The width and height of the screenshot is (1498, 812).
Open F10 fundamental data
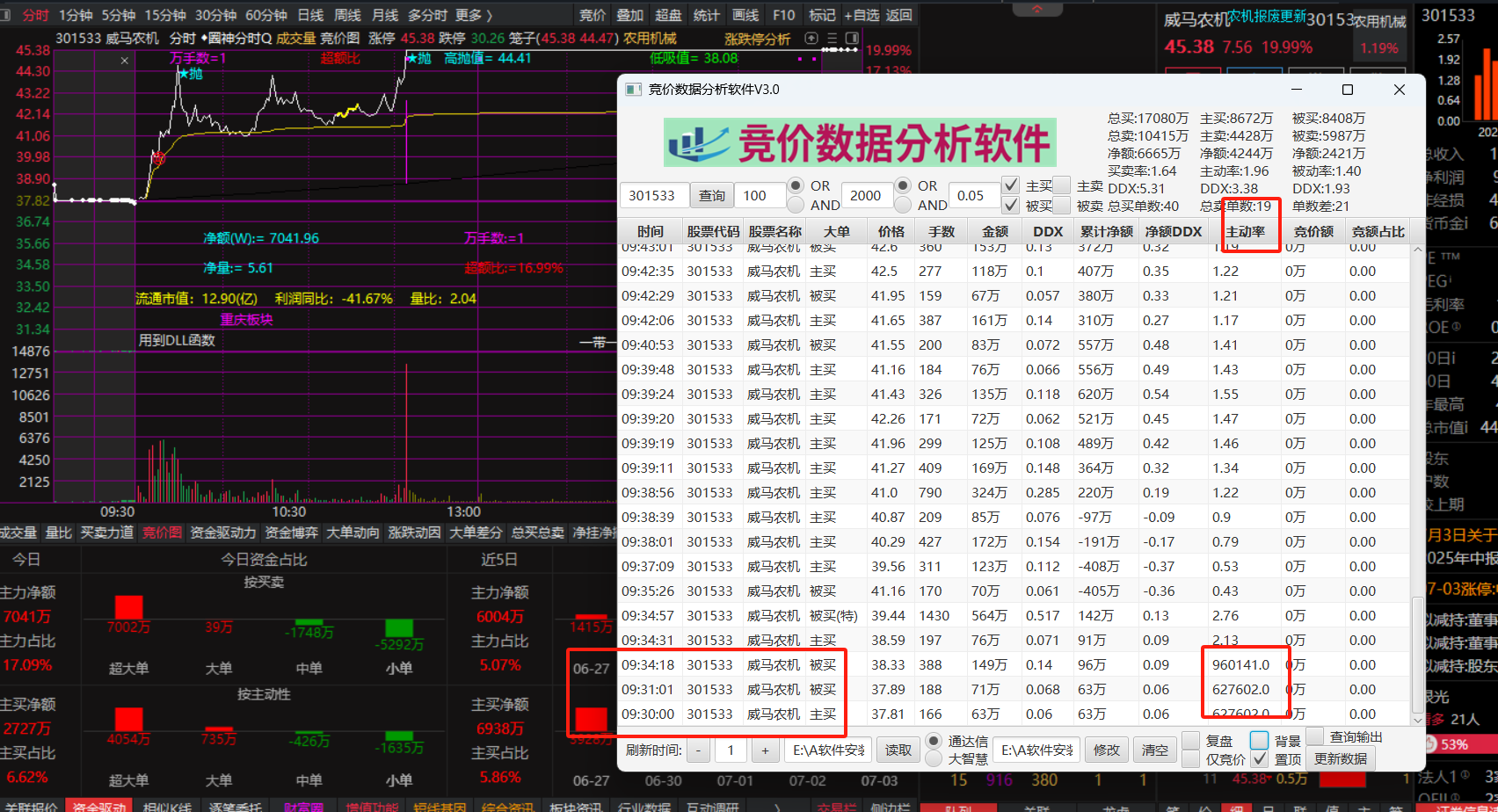[783, 14]
